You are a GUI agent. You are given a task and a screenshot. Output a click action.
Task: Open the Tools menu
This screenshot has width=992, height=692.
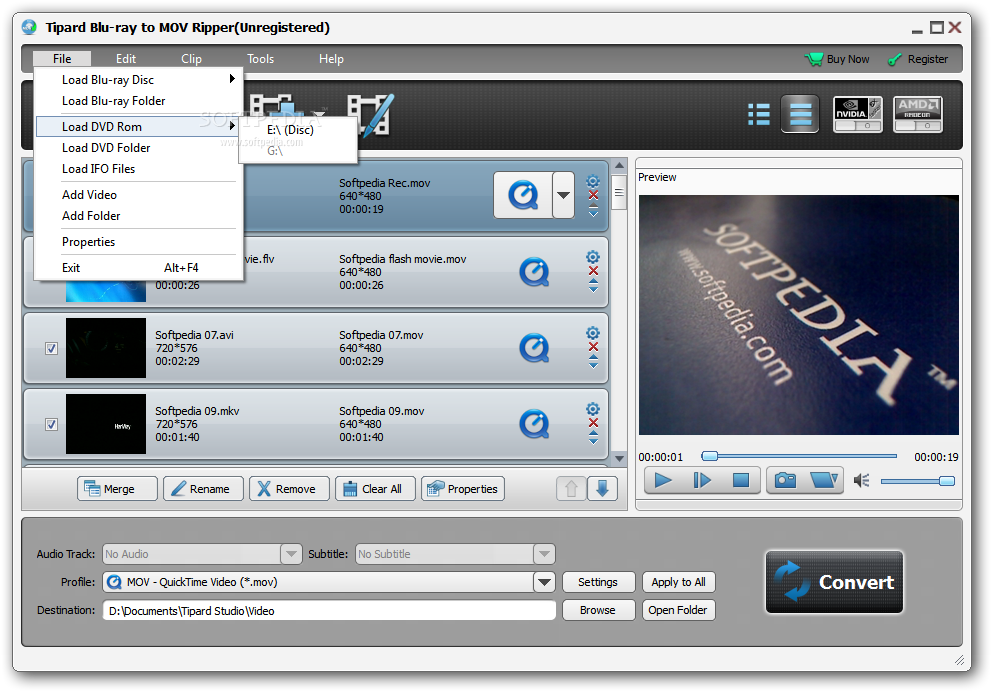pos(260,59)
